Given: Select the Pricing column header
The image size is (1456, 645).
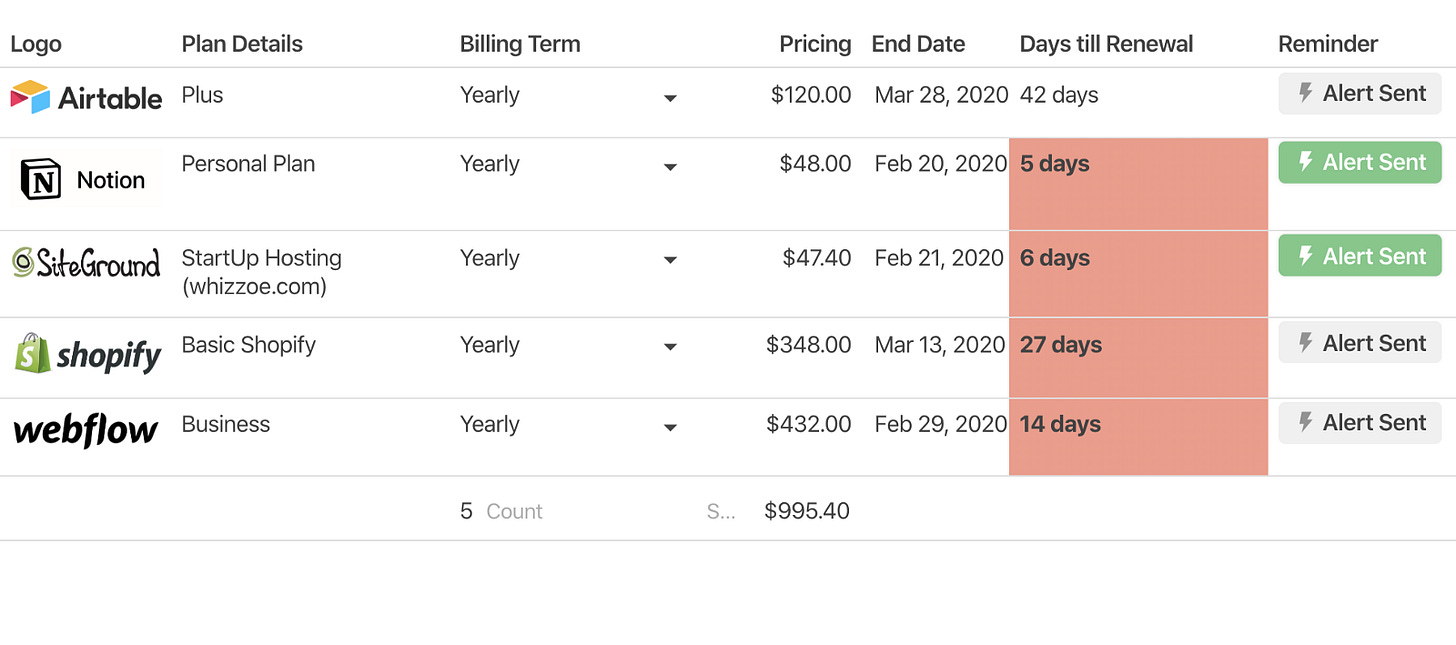Looking at the screenshot, I should 815,44.
